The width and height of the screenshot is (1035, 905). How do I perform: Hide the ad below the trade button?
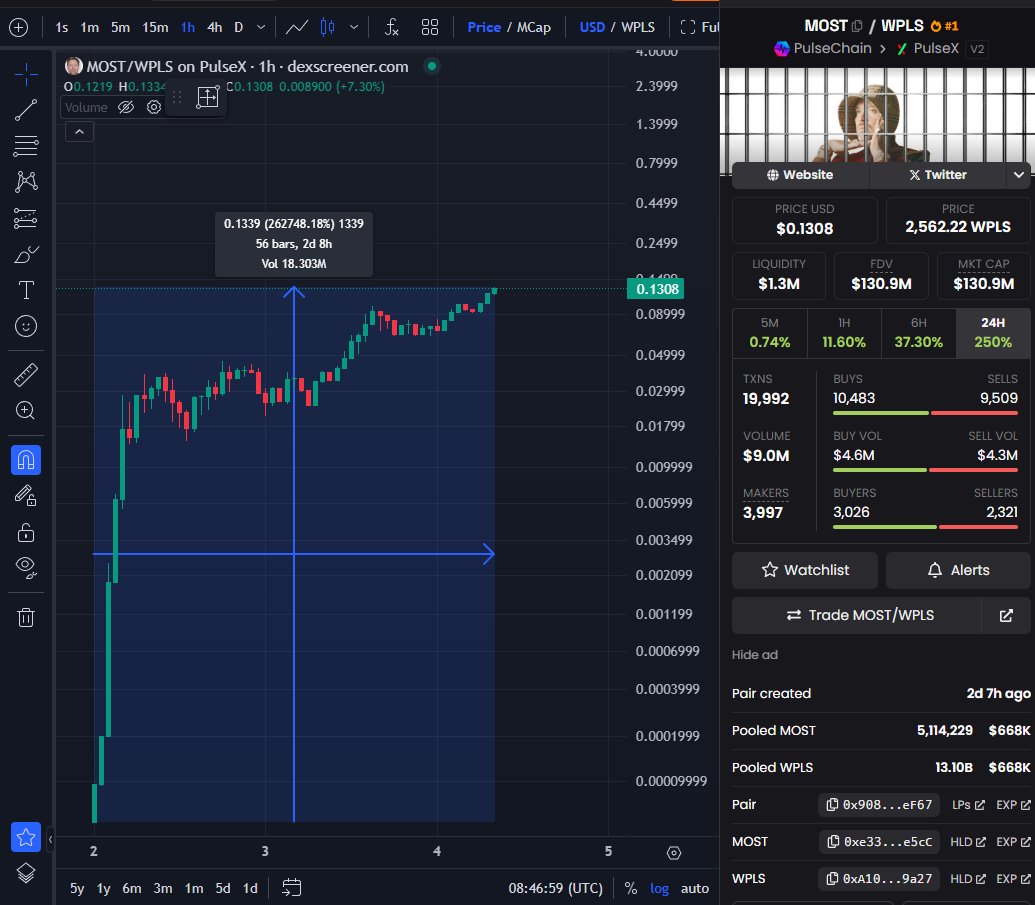[x=754, y=654]
